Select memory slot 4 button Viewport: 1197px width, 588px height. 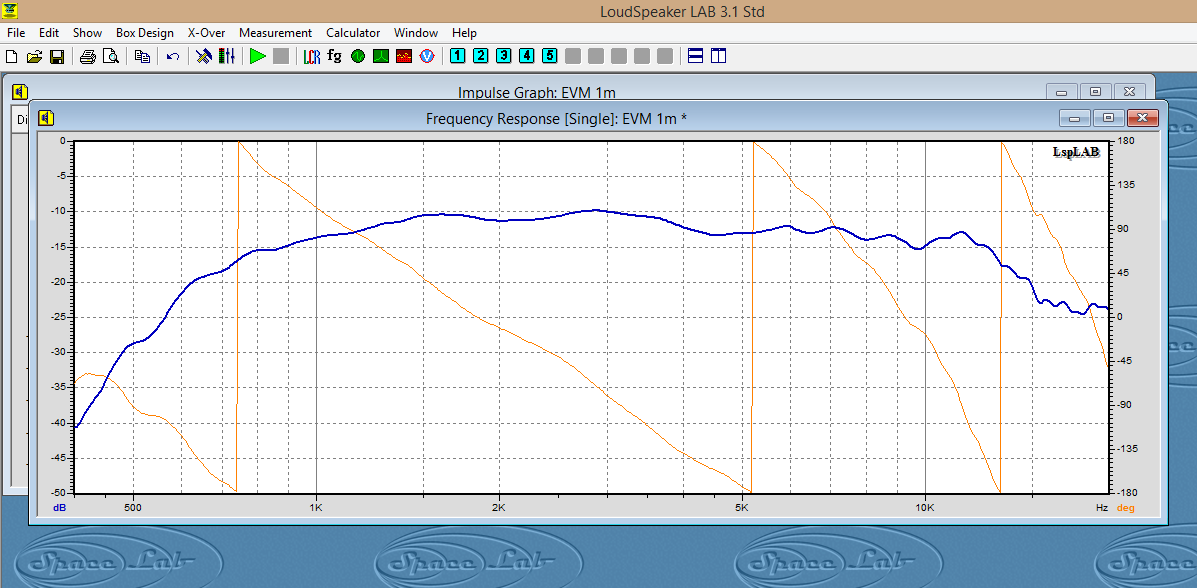527,56
